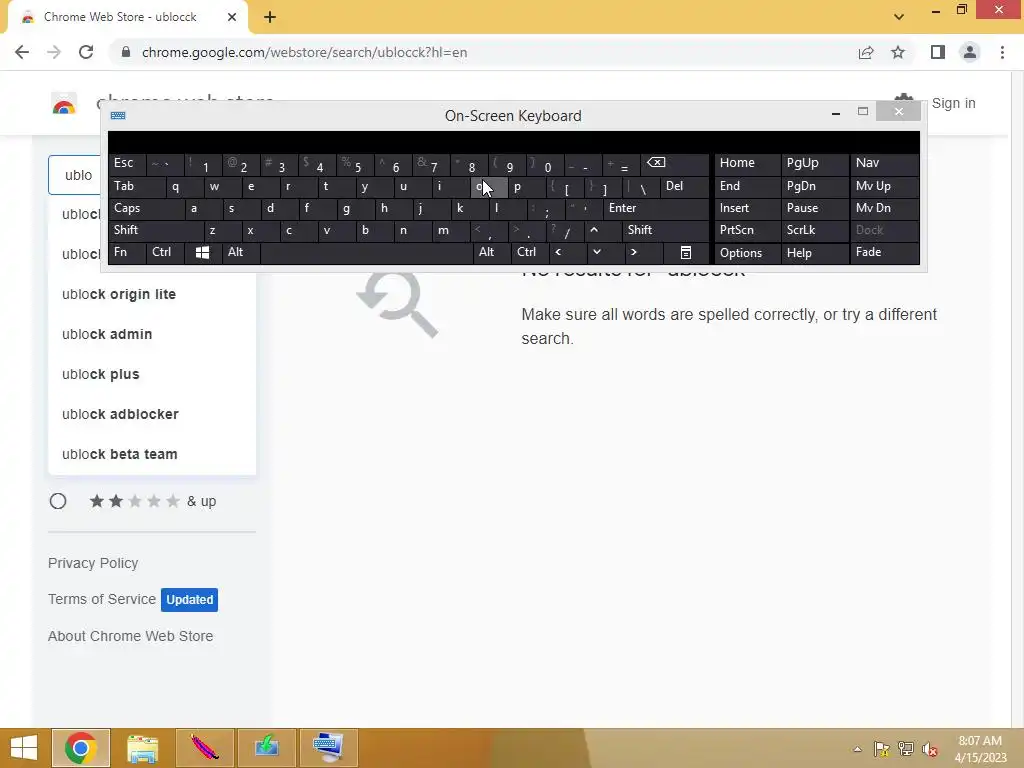The image size is (1024, 768).
Task: Click the Windows logo key on keyboard
Action: click(202, 252)
